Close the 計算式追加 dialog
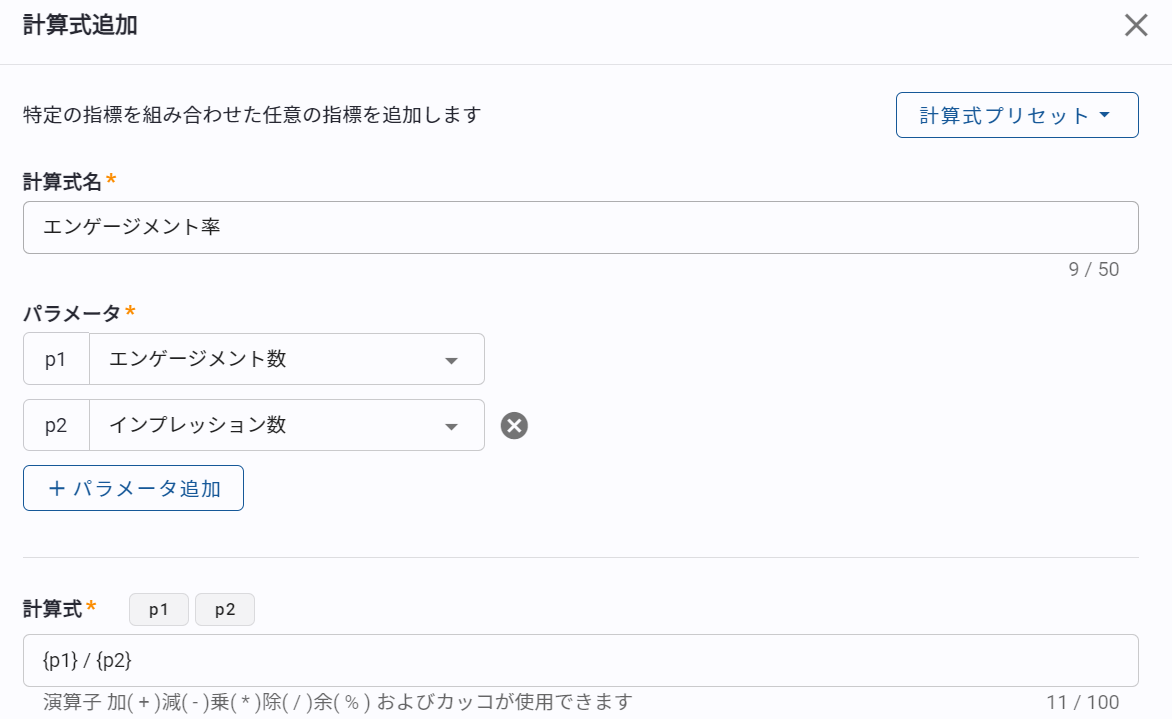The height and width of the screenshot is (719, 1172). [x=1136, y=26]
